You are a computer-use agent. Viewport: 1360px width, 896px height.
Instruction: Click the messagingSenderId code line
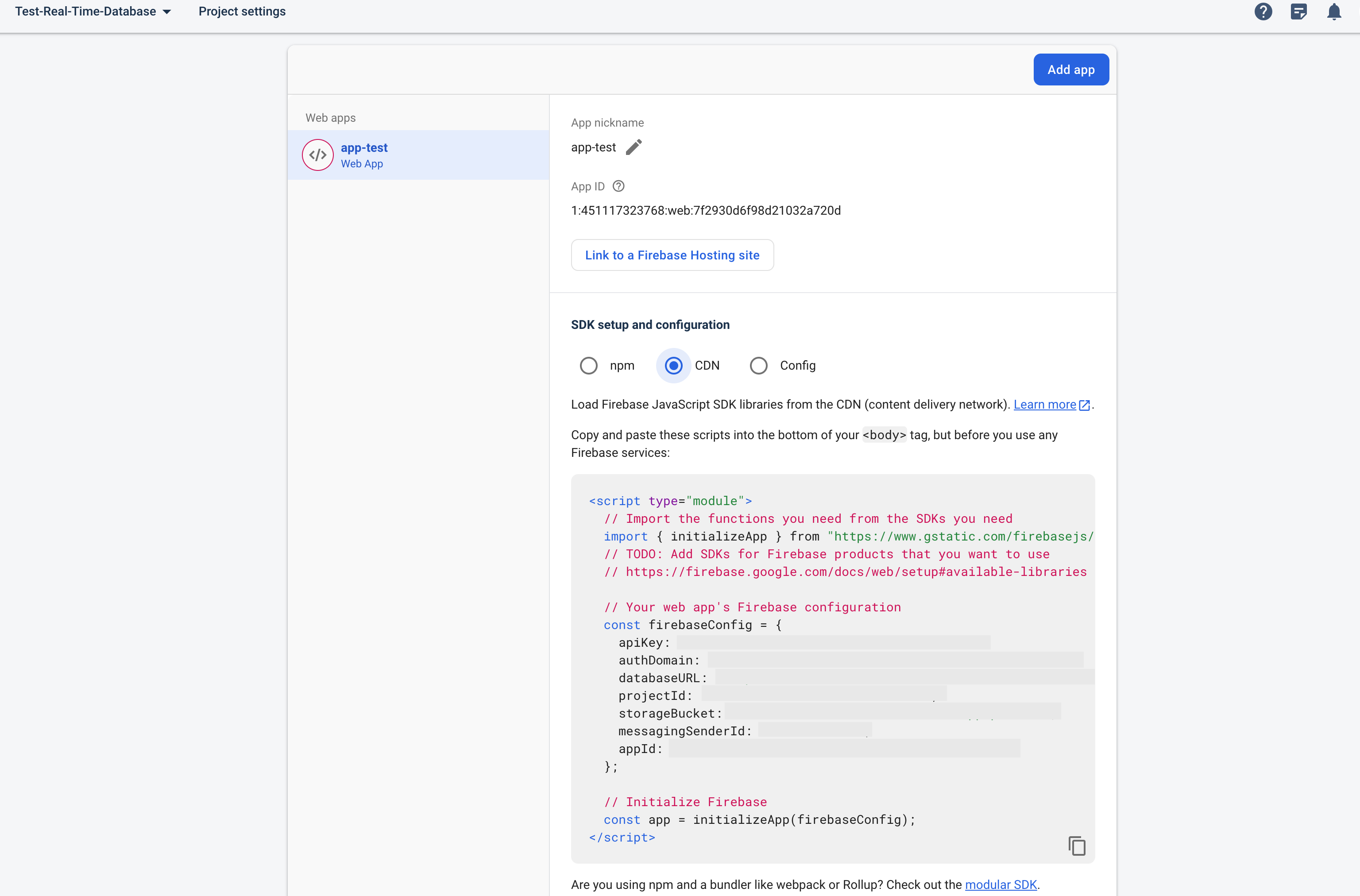tap(745, 731)
